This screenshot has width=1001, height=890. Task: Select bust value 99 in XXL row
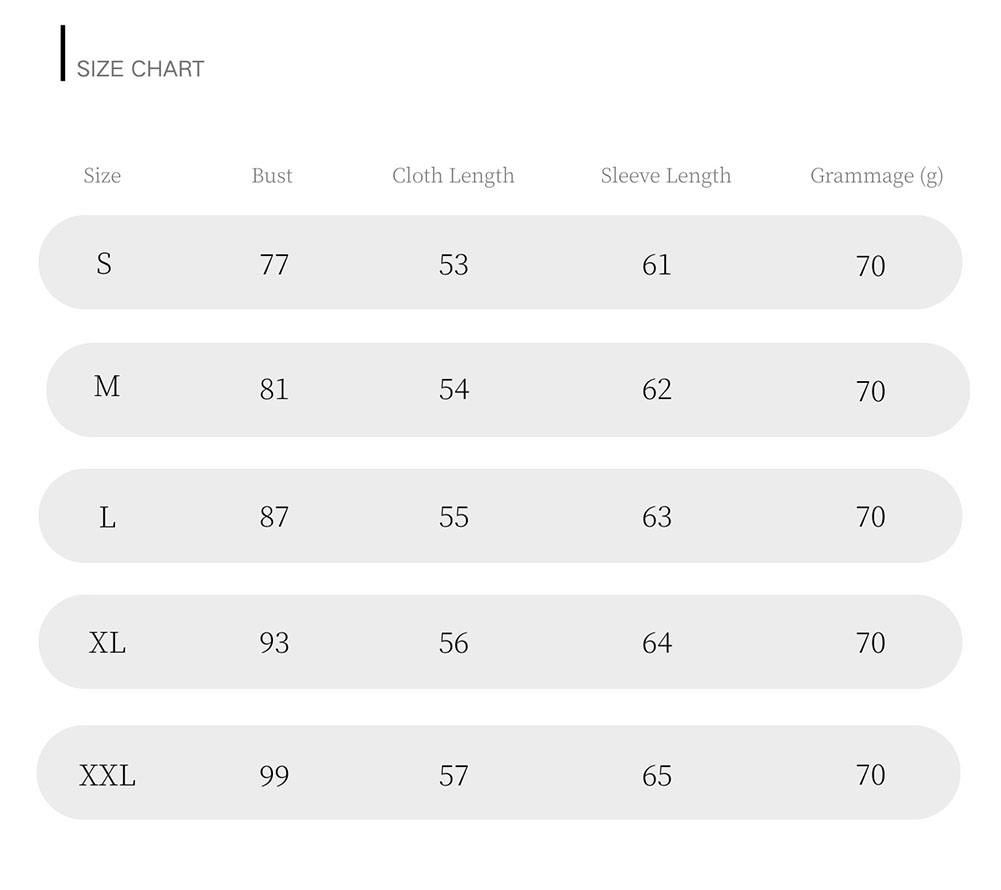click(x=274, y=776)
